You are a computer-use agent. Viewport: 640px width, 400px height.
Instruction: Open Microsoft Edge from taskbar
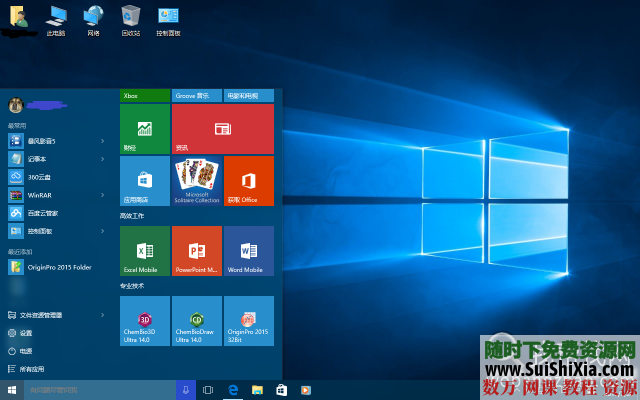tap(233, 390)
